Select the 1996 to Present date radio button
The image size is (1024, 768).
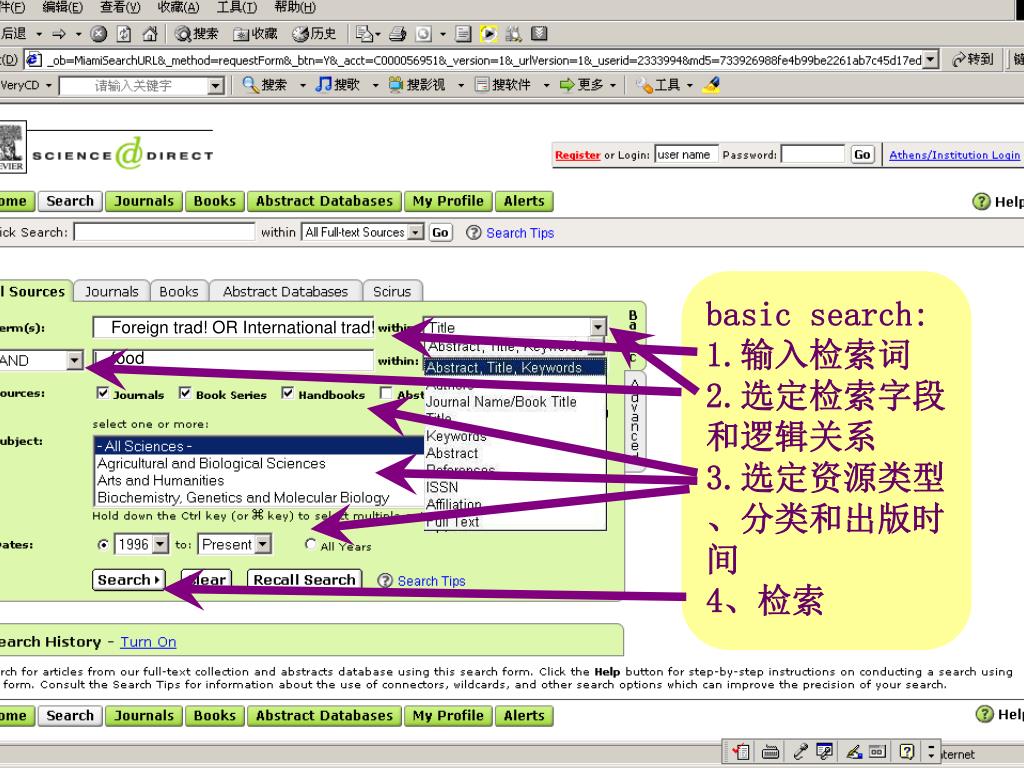pos(103,545)
